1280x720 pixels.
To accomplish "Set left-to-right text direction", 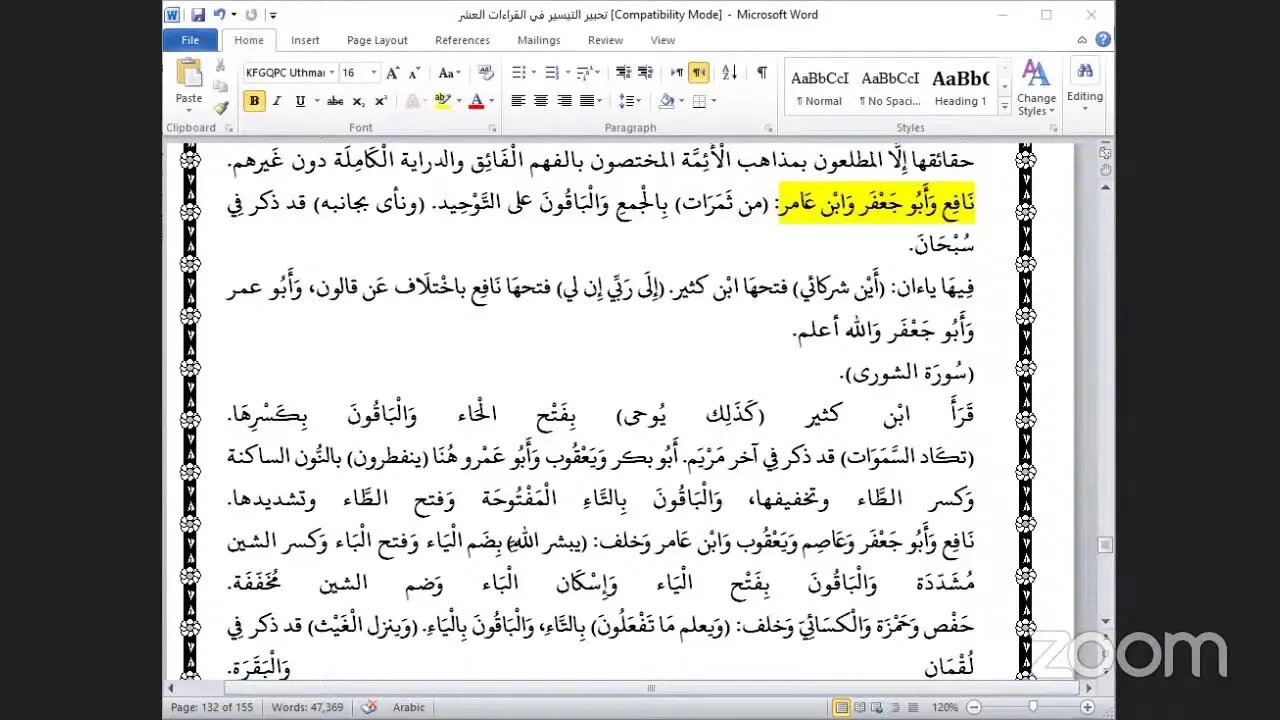I will [x=677, y=72].
